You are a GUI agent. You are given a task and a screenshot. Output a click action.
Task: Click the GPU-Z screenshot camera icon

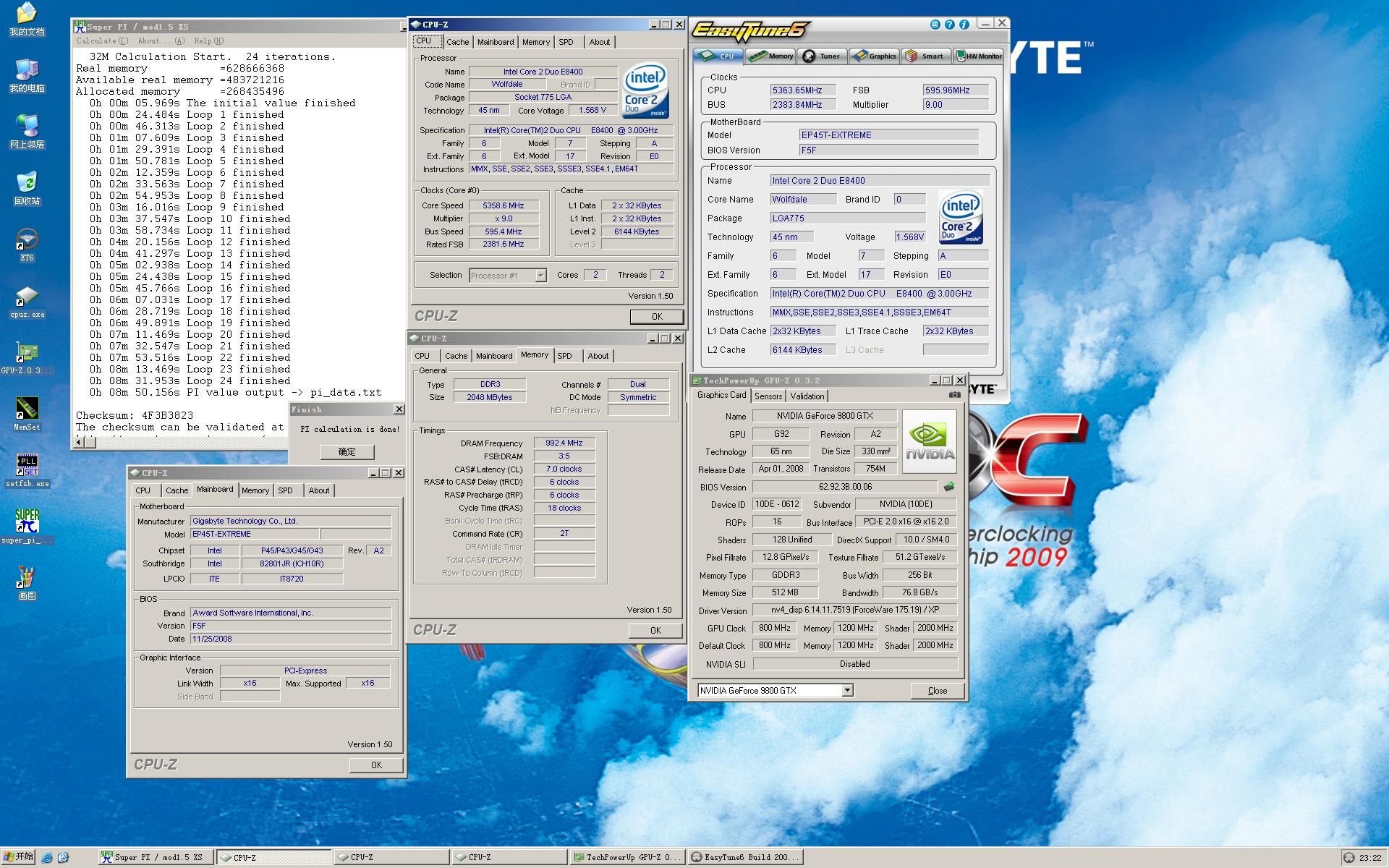955,395
